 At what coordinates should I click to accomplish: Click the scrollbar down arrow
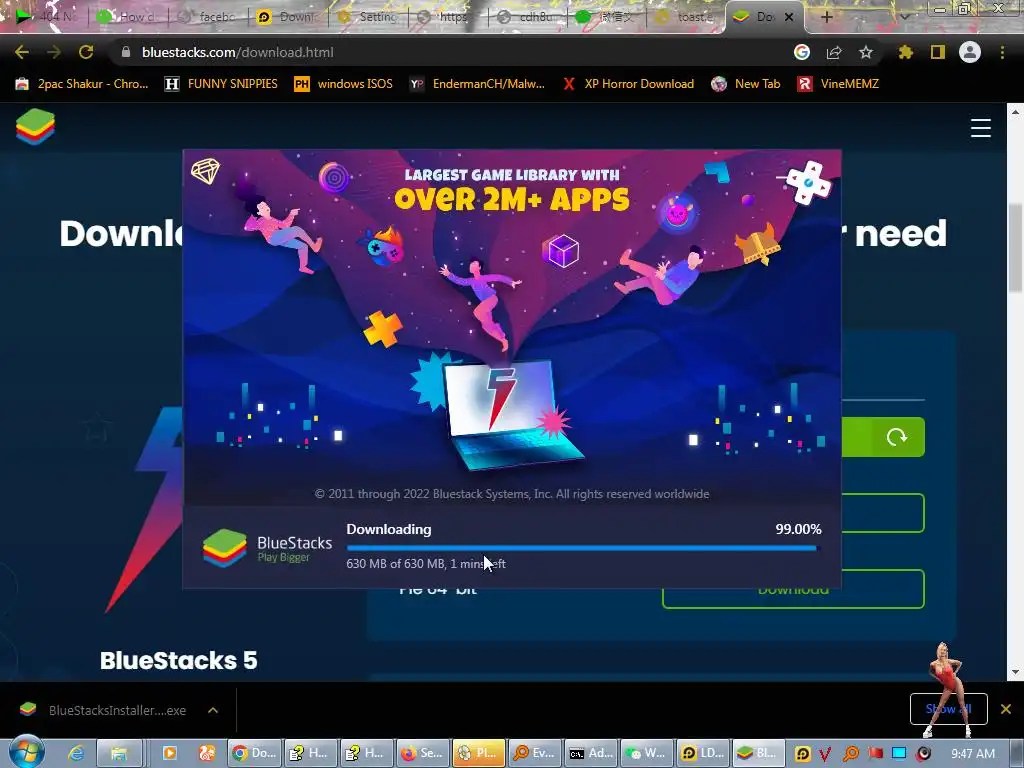(x=1015, y=671)
